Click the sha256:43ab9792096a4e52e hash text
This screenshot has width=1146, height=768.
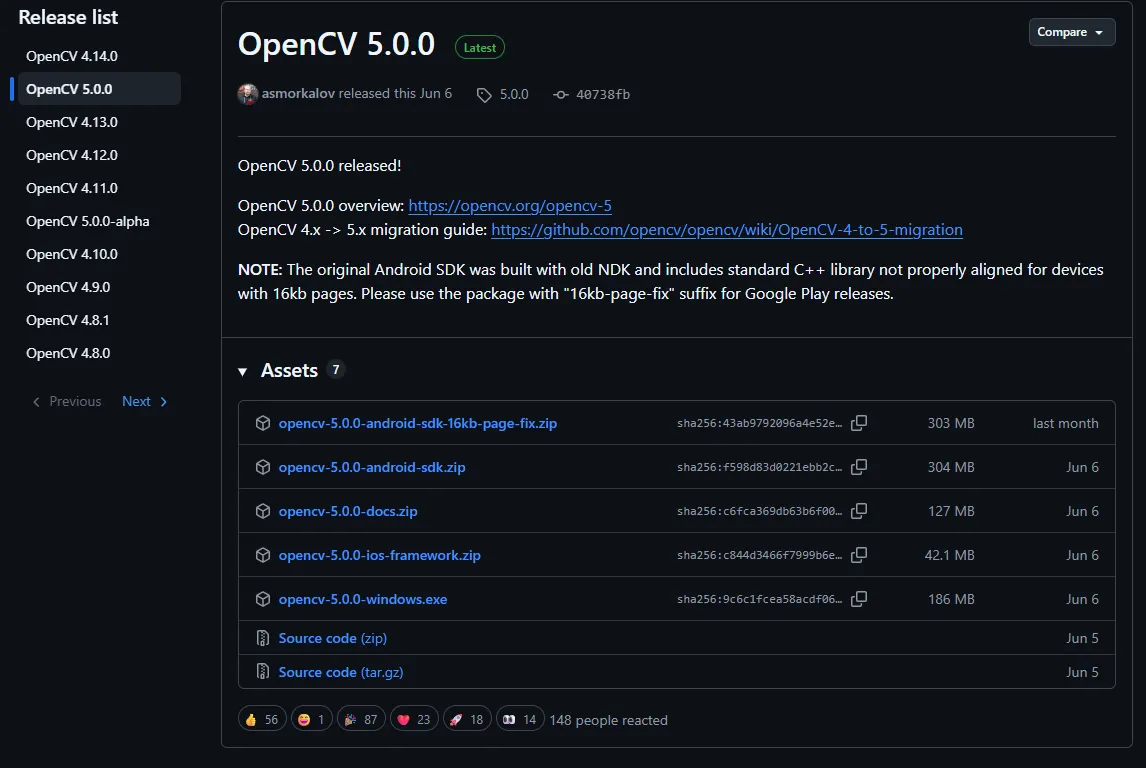click(759, 423)
